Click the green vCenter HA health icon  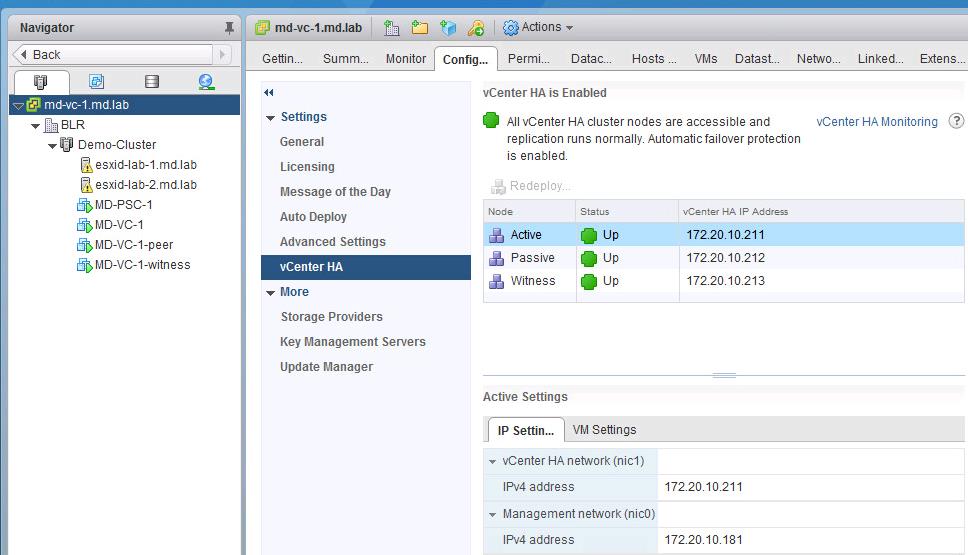click(x=491, y=120)
